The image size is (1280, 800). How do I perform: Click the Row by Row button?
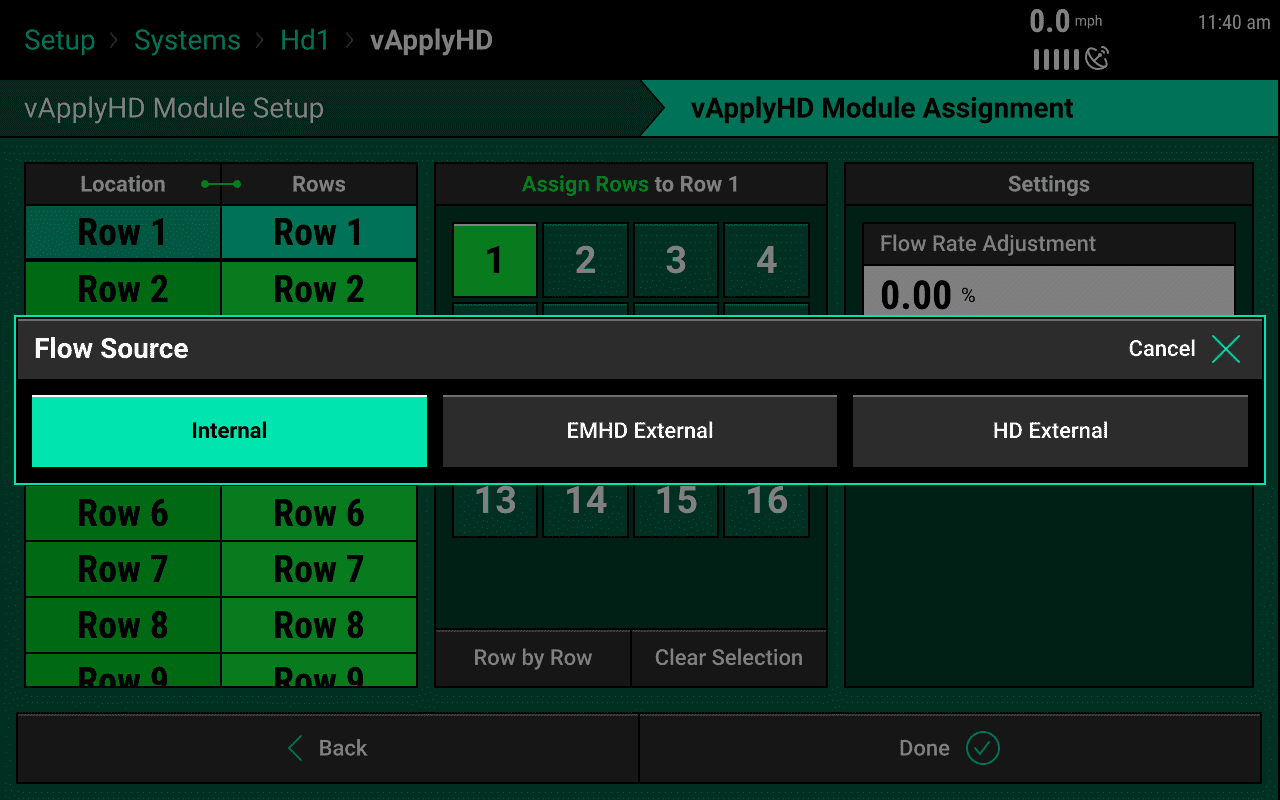(533, 658)
